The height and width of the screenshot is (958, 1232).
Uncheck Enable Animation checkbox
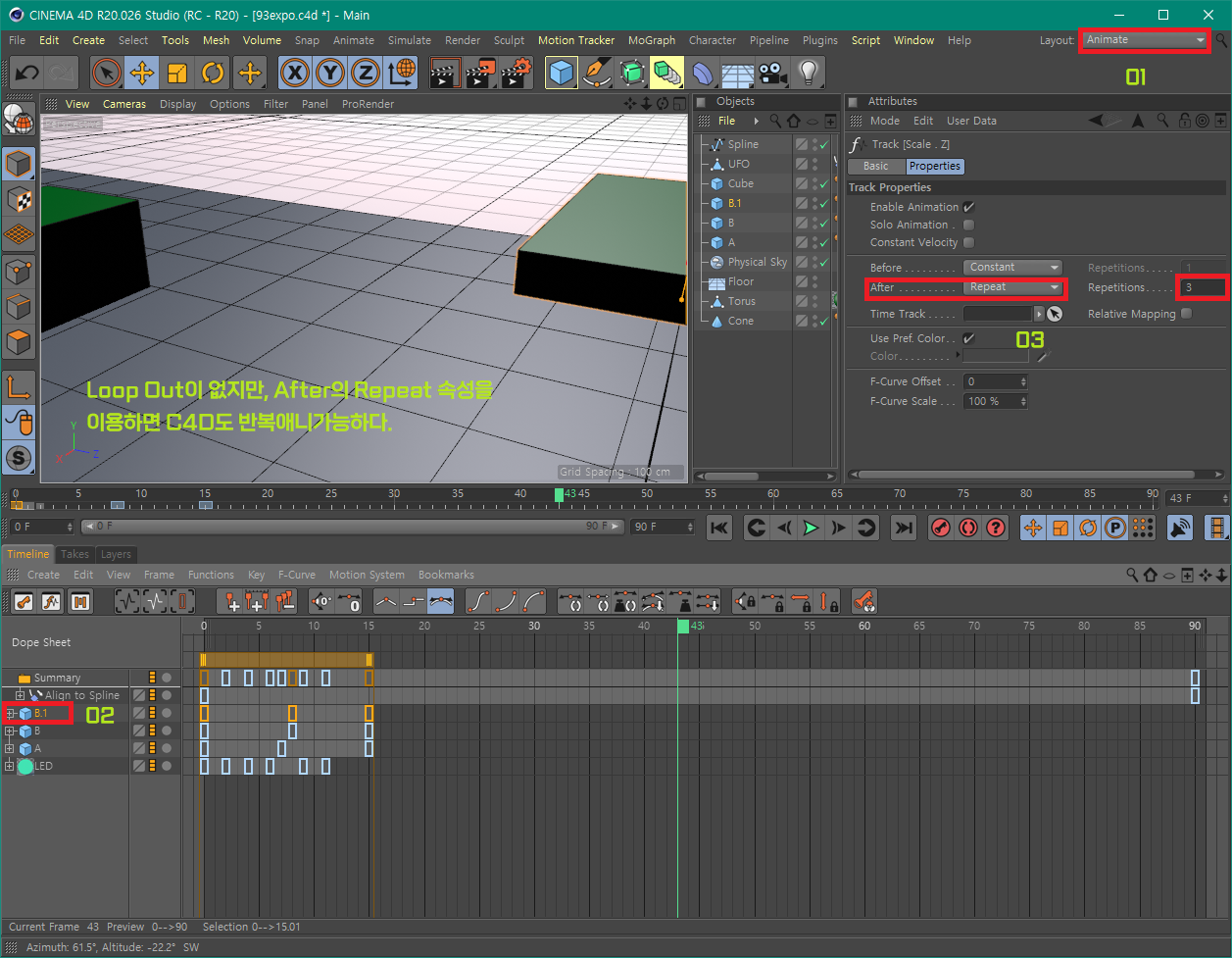(x=968, y=207)
